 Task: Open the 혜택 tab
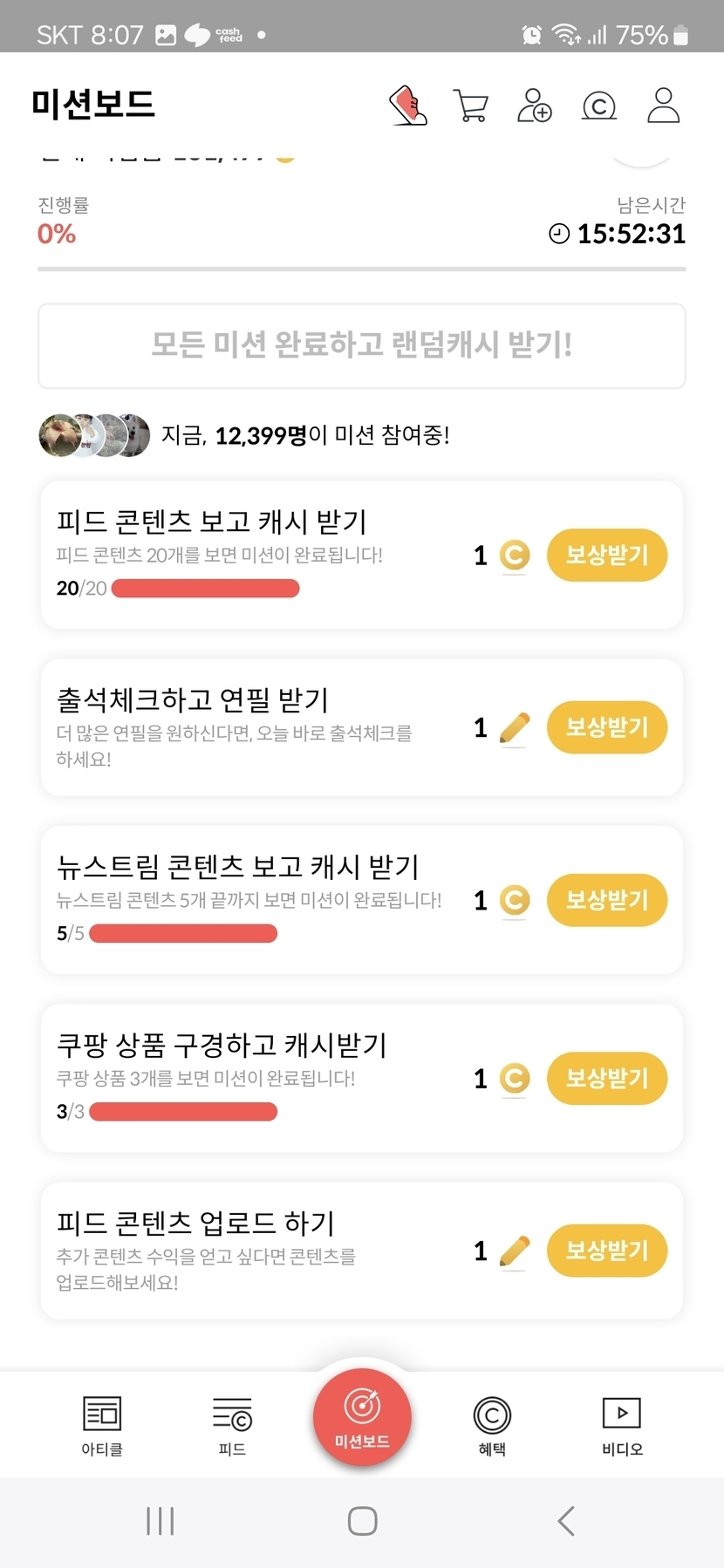coord(492,1425)
